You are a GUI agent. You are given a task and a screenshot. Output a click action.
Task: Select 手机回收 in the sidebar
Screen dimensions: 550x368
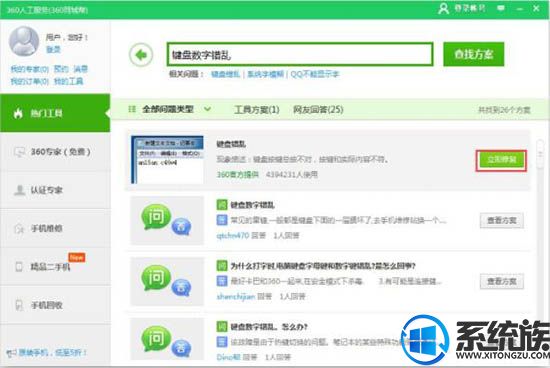pos(55,305)
